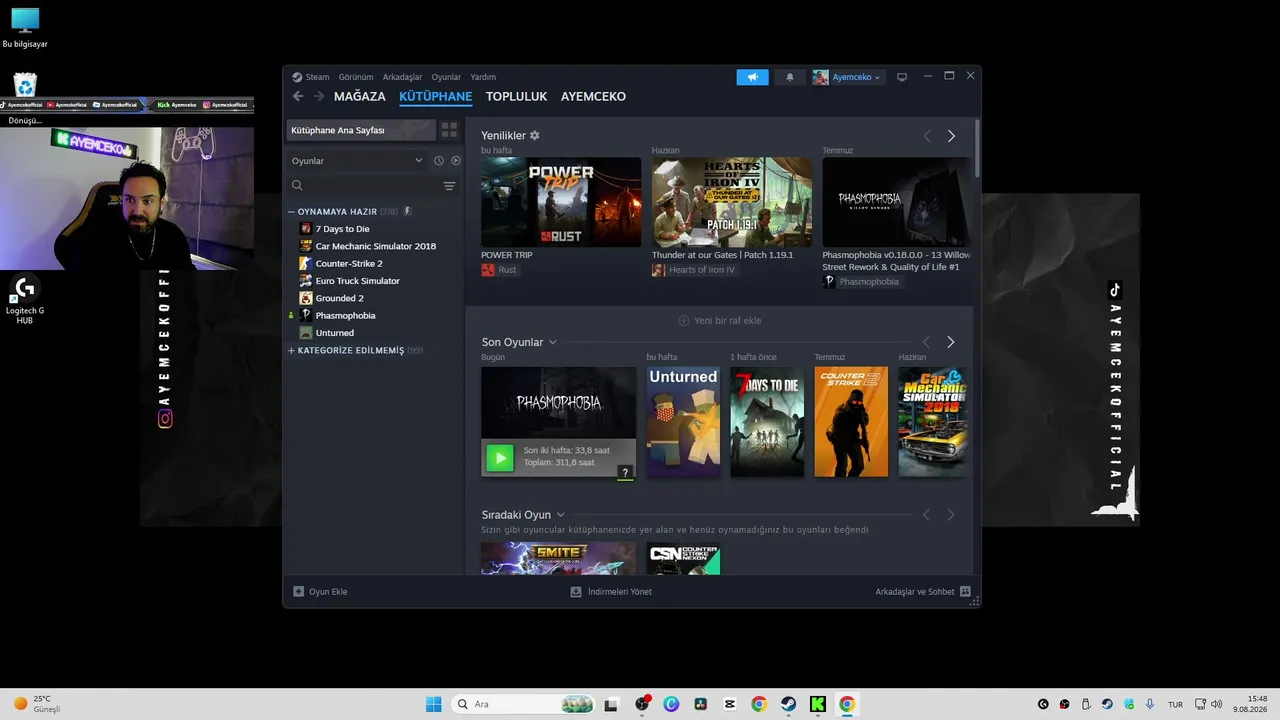Click Kütüphane Ana Sayfası button

point(361,130)
